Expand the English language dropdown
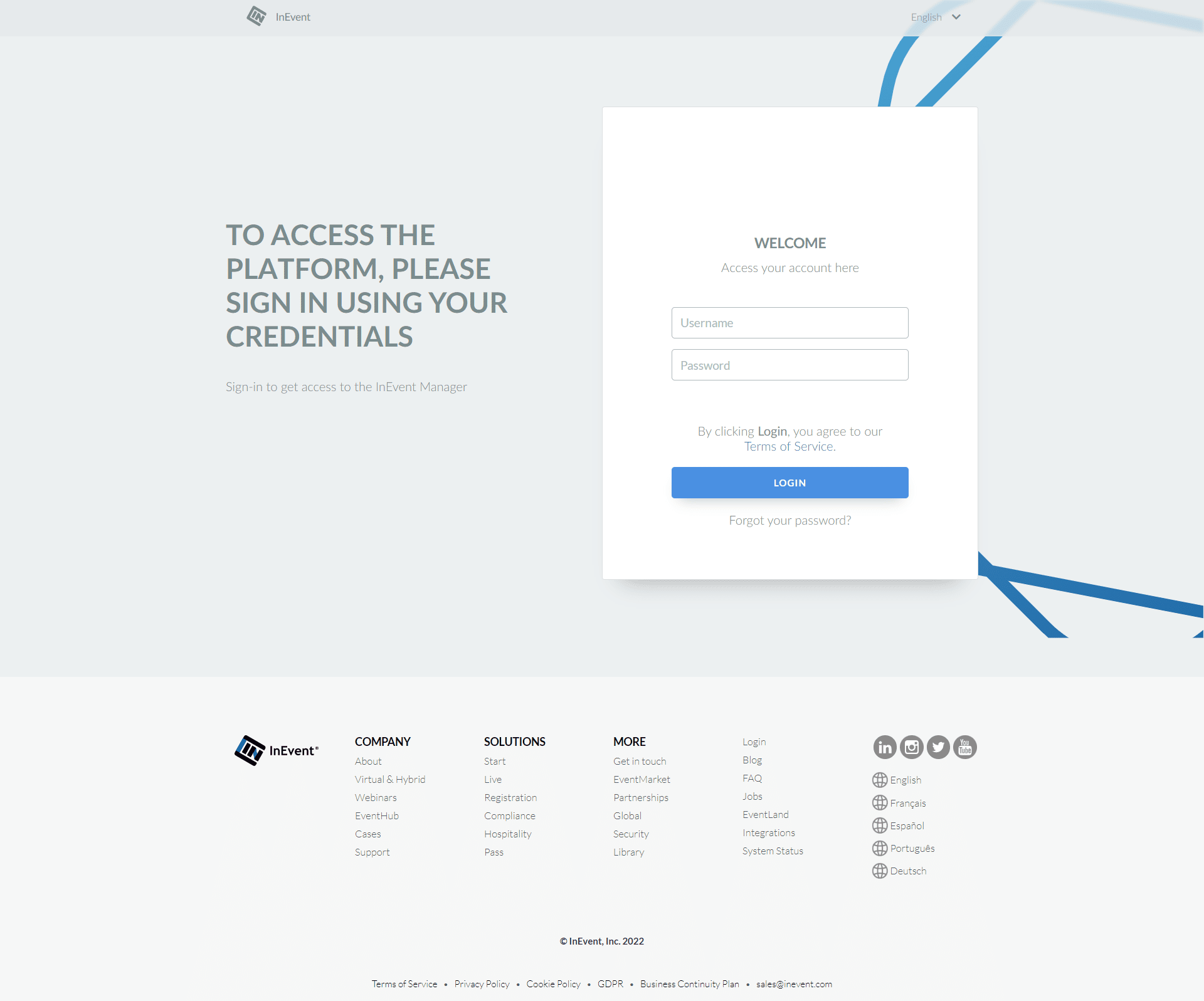The image size is (1204, 1001). tap(934, 16)
